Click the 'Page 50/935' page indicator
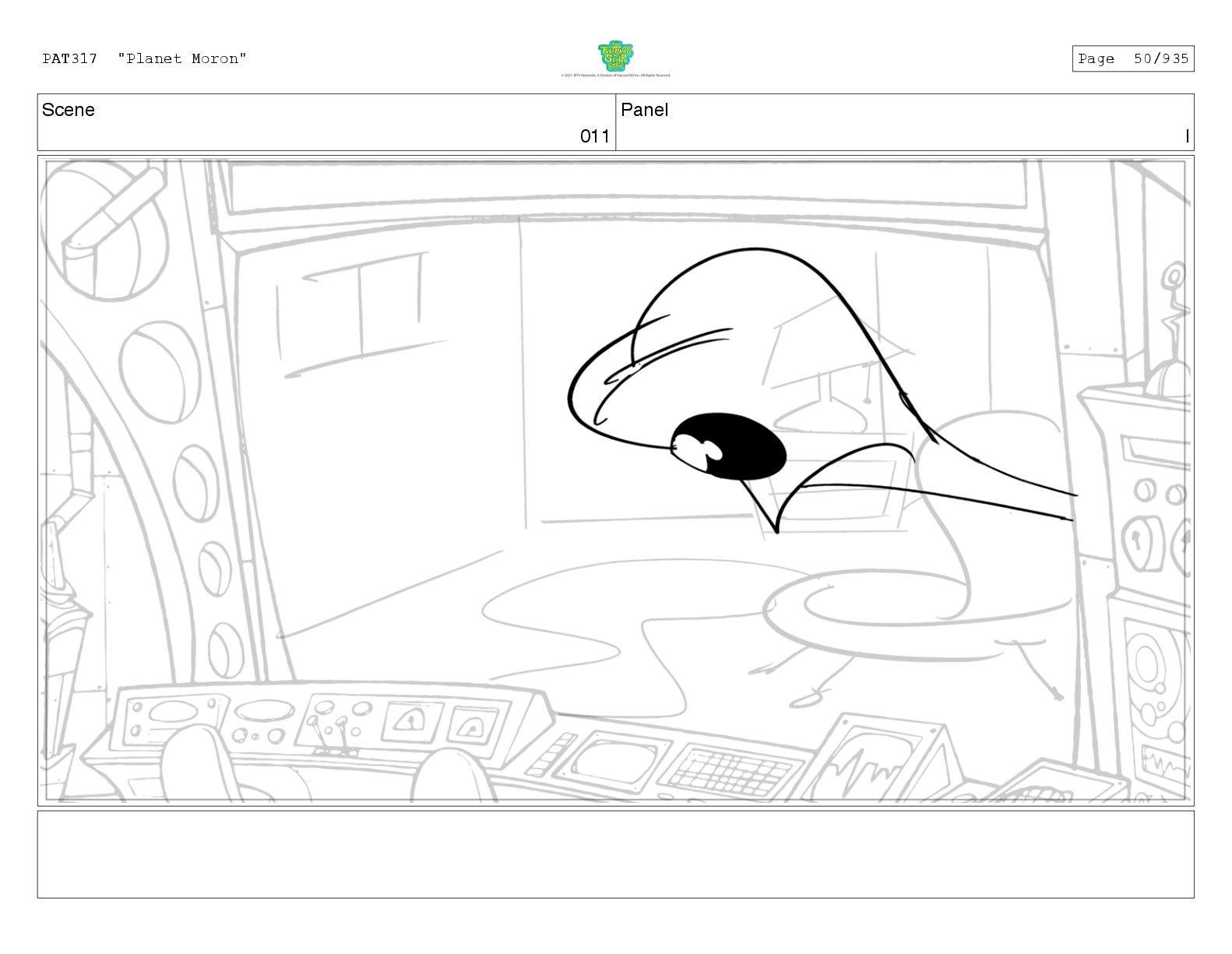 pyautogui.click(x=1133, y=58)
